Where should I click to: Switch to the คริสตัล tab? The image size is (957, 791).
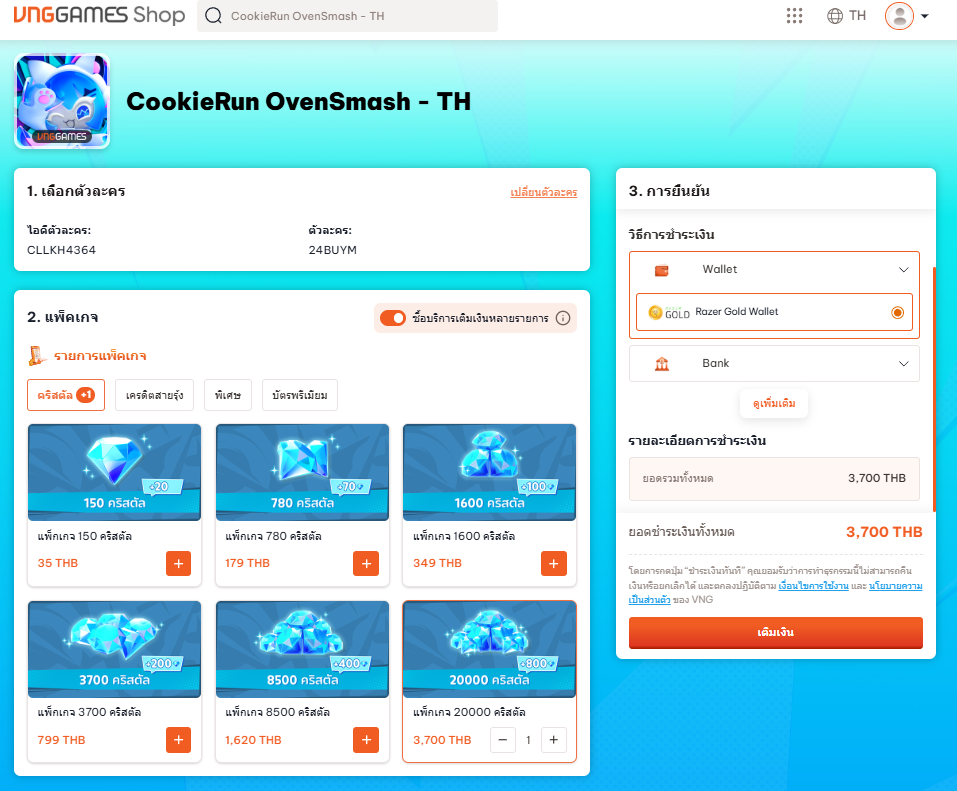pos(65,395)
